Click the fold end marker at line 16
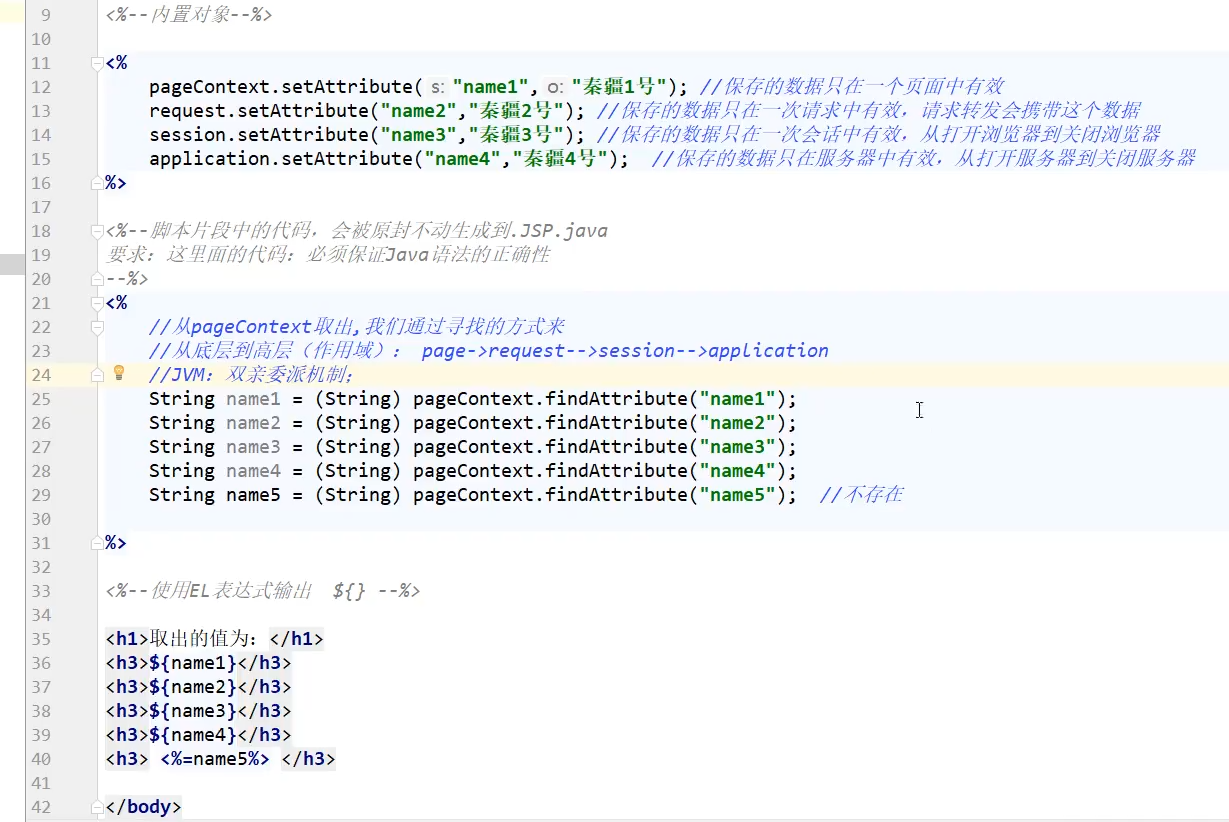1229x822 pixels. (x=97, y=182)
